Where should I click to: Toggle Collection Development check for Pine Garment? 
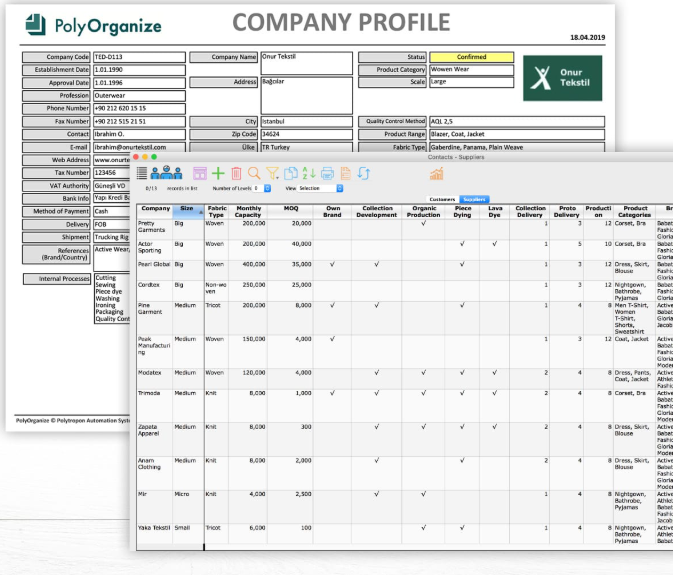[x=376, y=305]
